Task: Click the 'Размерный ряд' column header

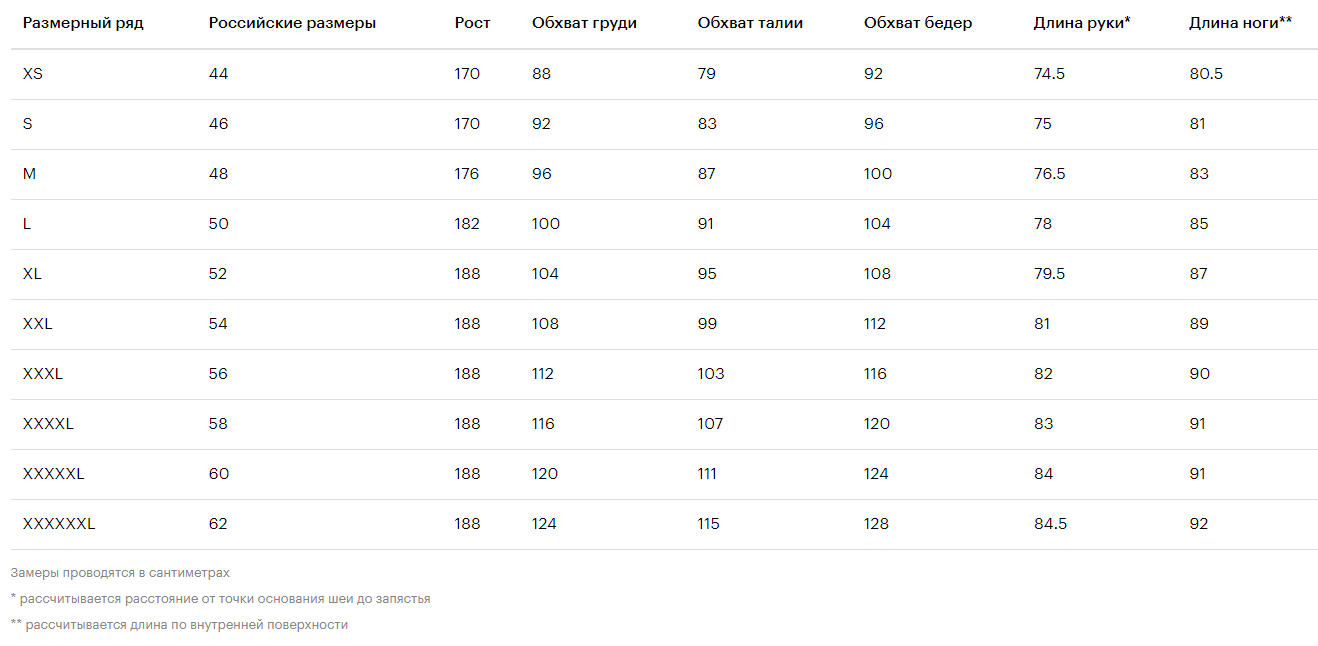Action: (83, 23)
